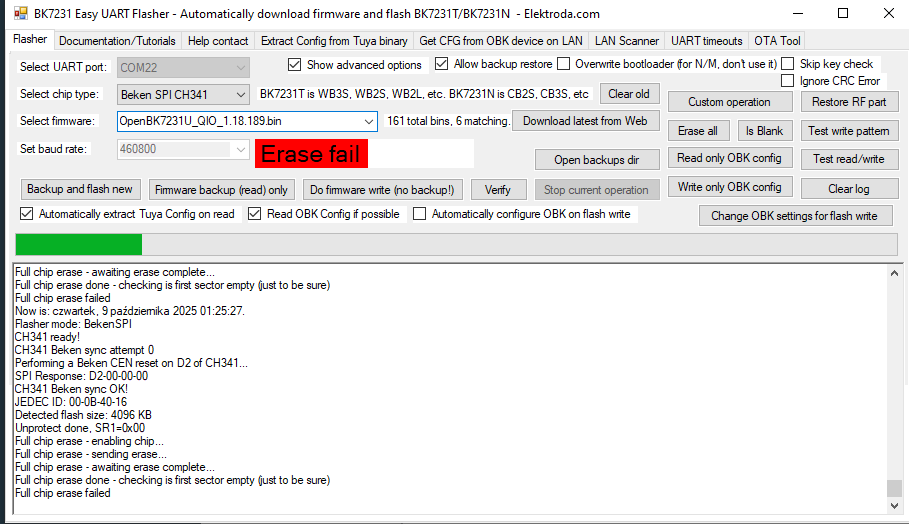The image size is (909, 524).
Task: Open the Documentation/Tutorials tab
Action: (117, 41)
